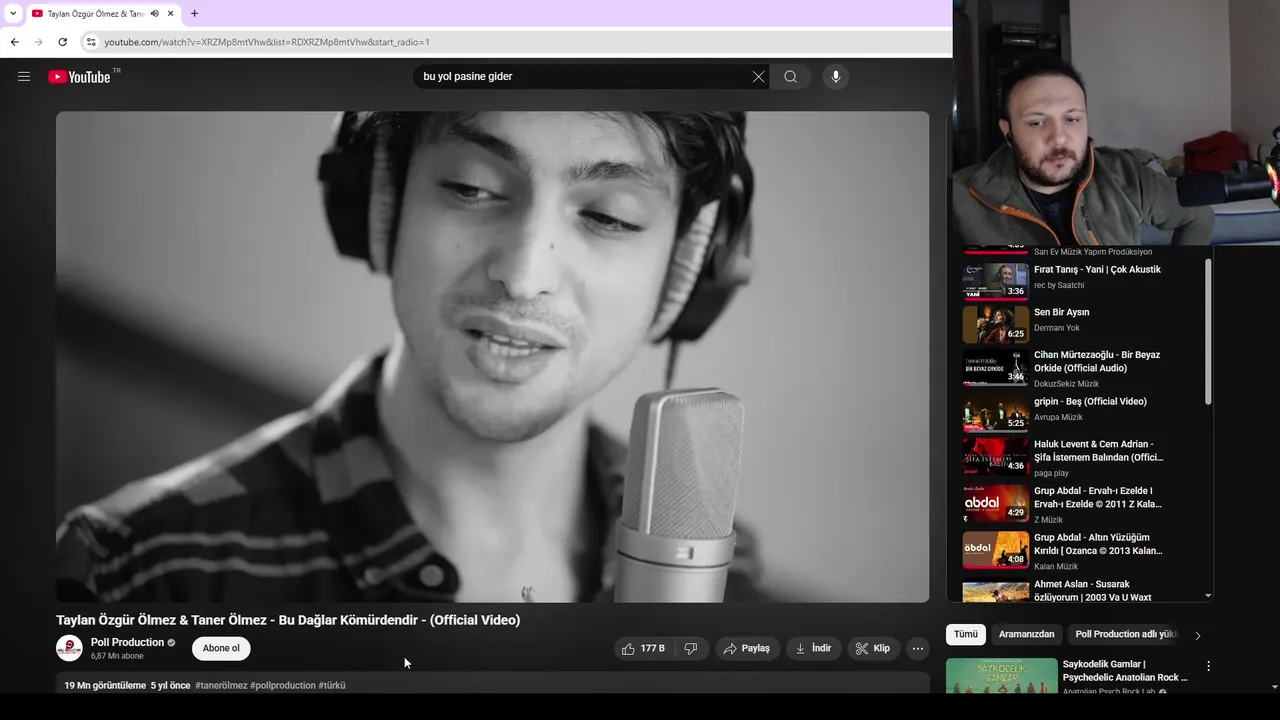Click hashtag #tanerölmez
The image size is (1280, 720).
tap(221, 685)
